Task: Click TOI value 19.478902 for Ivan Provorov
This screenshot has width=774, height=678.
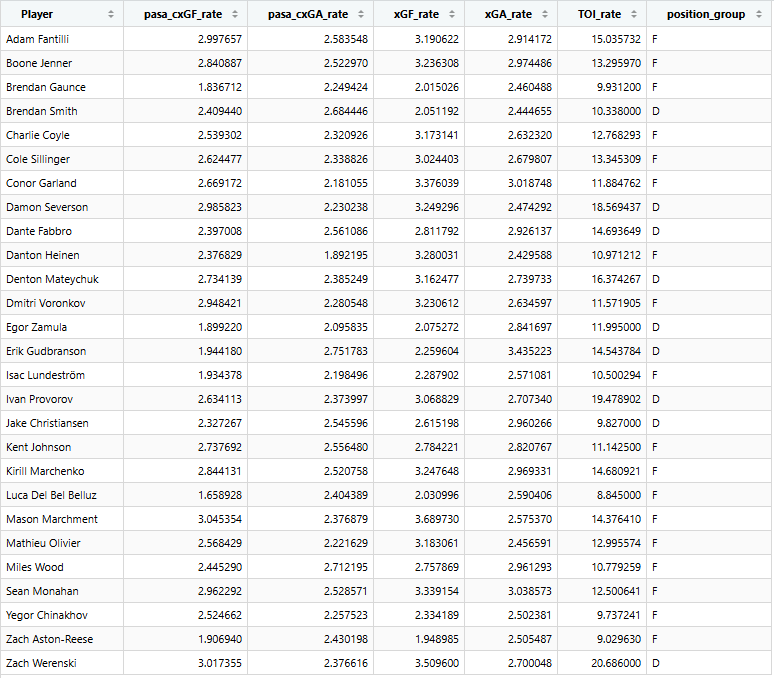Action: coord(616,399)
